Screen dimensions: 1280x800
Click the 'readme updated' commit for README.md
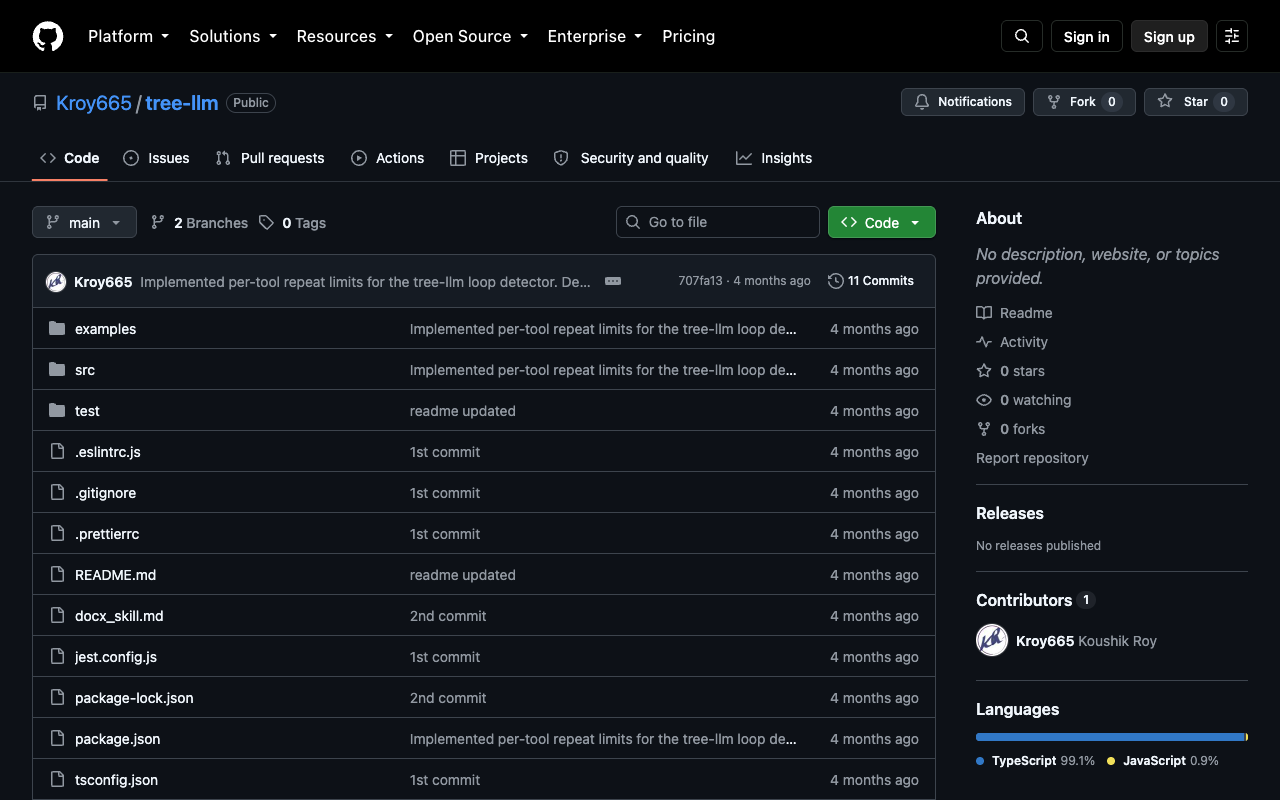[x=463, y=575]
